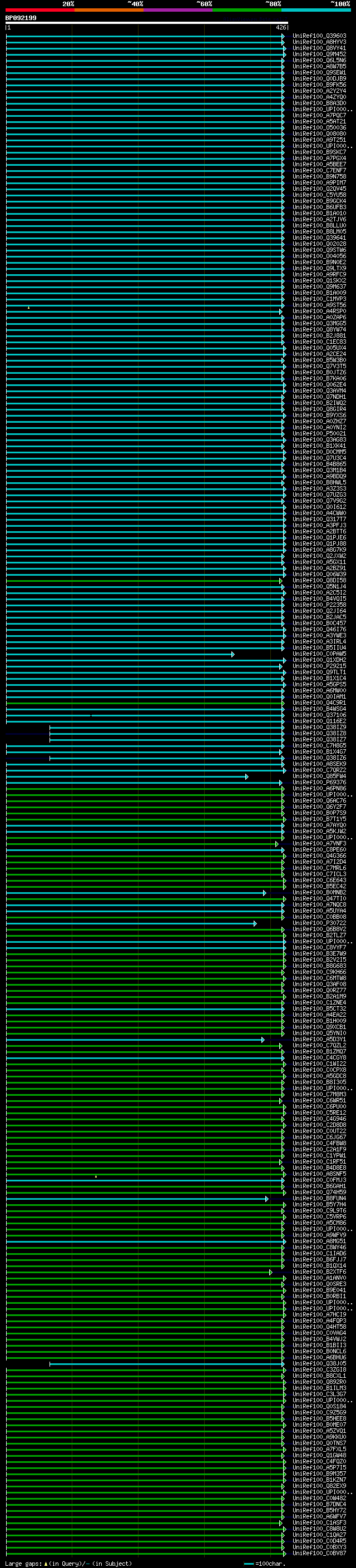The height and width of the screenshot is (1568, 356).
Task: Click the label UniRef100_C7ENF7
Action: (x=319, y=170)
